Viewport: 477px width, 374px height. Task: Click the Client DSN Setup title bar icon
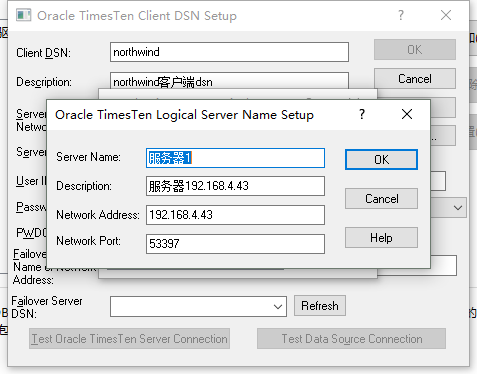pyautogui.click(x=24, y=15)
